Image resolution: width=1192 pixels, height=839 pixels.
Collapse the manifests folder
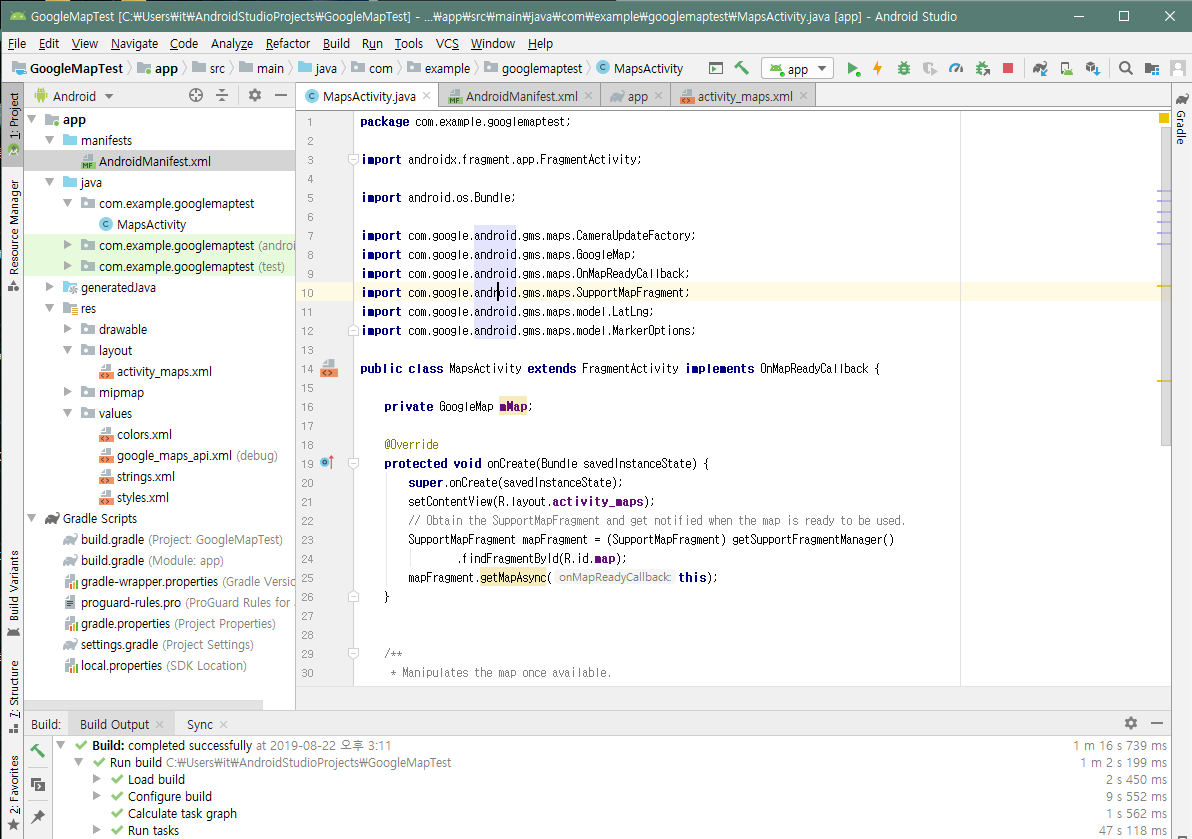point(49,140)
